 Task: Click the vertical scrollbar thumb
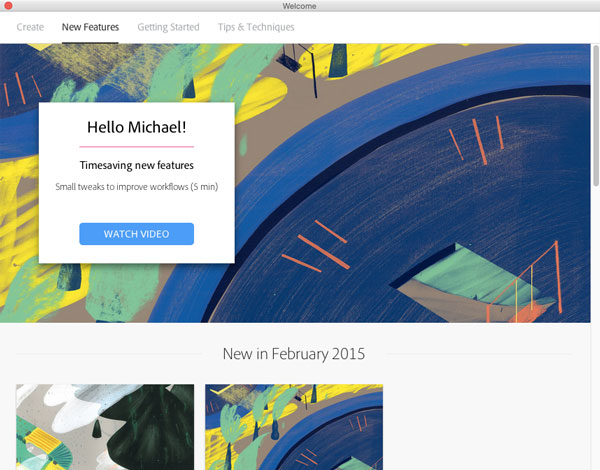tap(596, 116)
